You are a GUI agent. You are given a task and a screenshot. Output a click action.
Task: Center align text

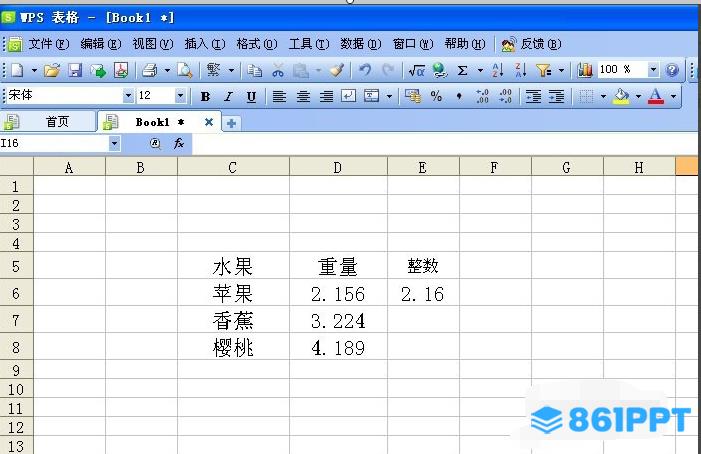click(x=303, y=96)
